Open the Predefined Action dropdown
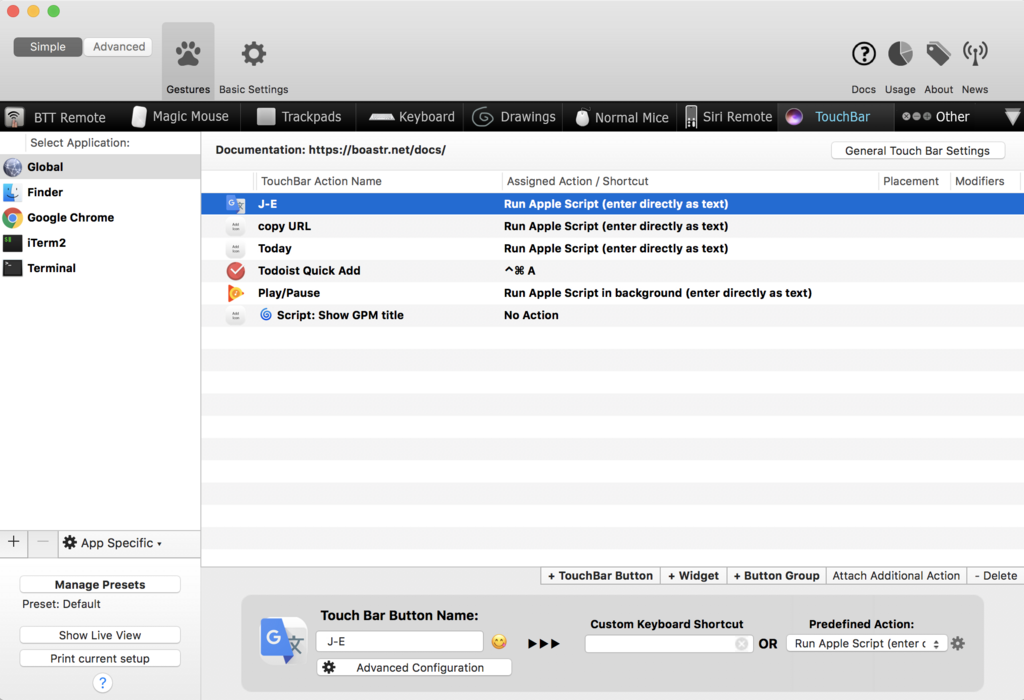1024x700 pixels. click(867, 644)
